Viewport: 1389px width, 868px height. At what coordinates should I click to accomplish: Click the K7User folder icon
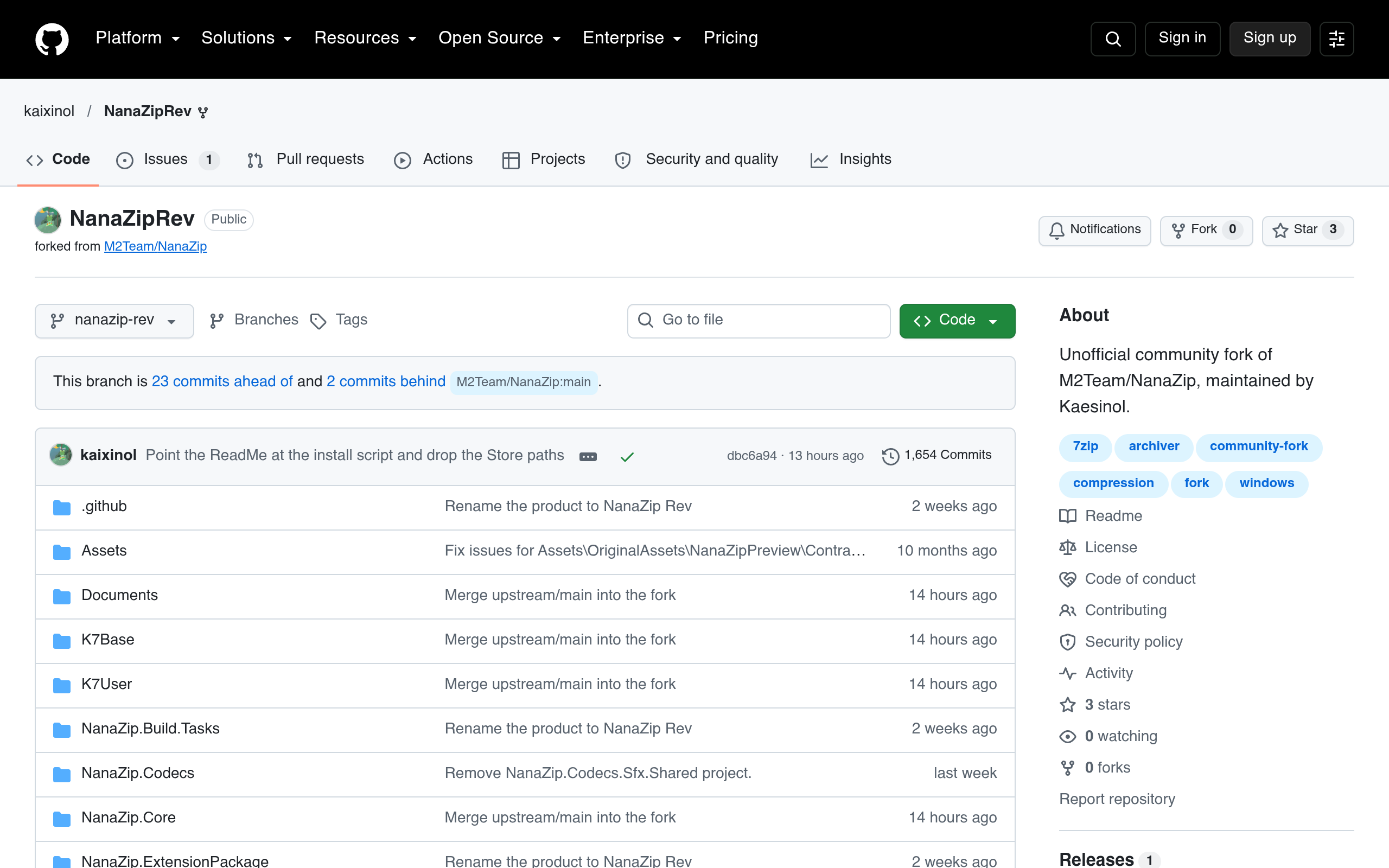click(x=61, y=685)
